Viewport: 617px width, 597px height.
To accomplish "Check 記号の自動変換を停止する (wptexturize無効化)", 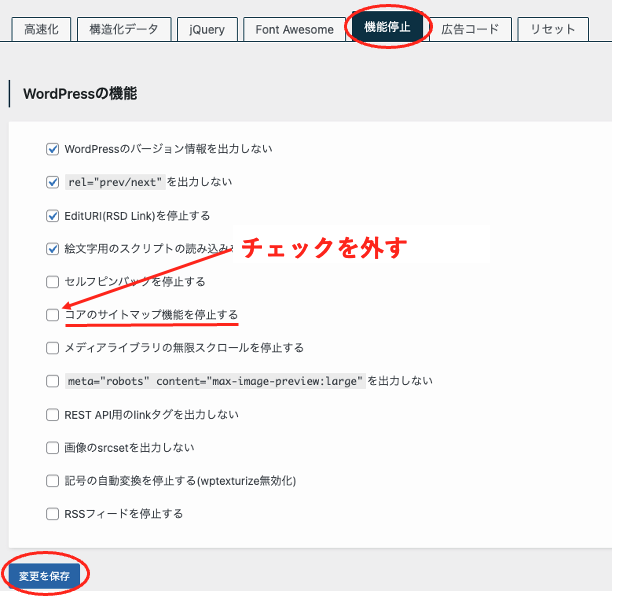I will 53,481.
